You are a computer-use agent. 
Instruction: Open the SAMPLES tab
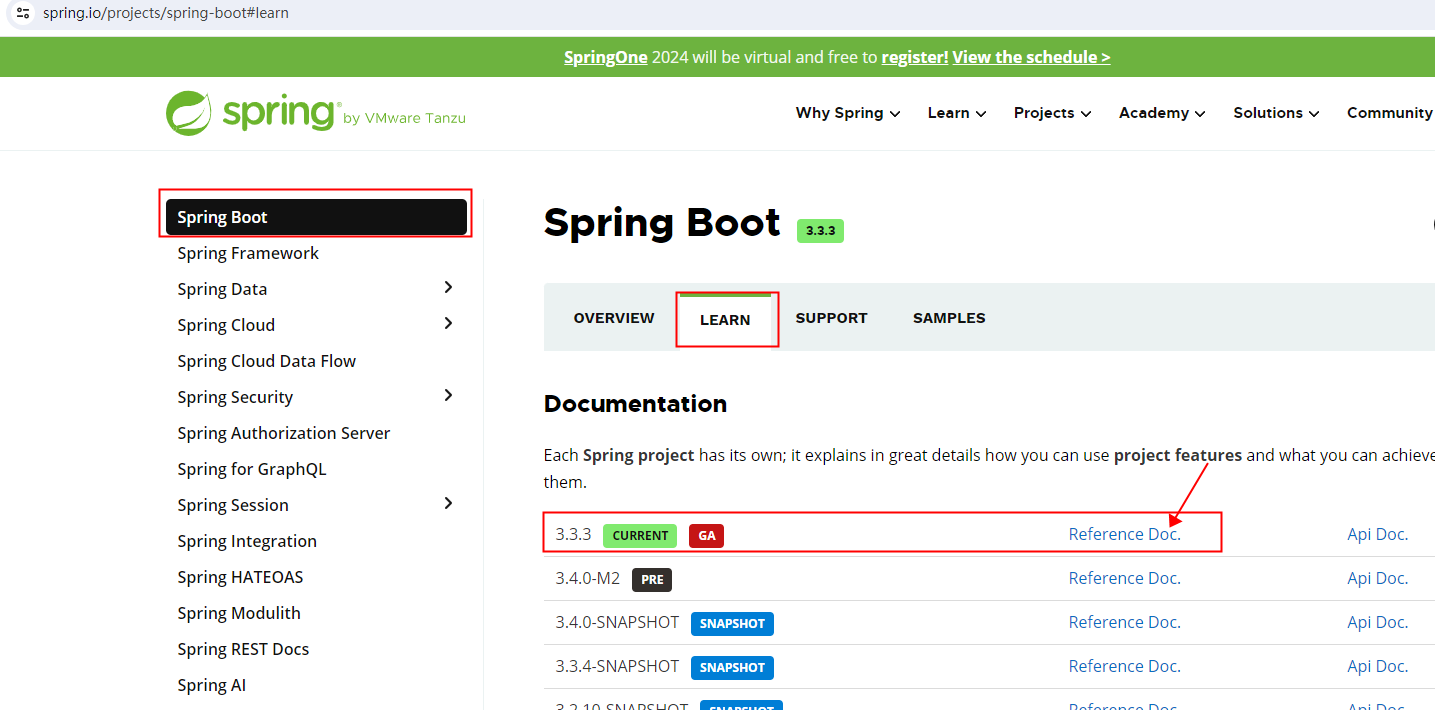(949, 318)
